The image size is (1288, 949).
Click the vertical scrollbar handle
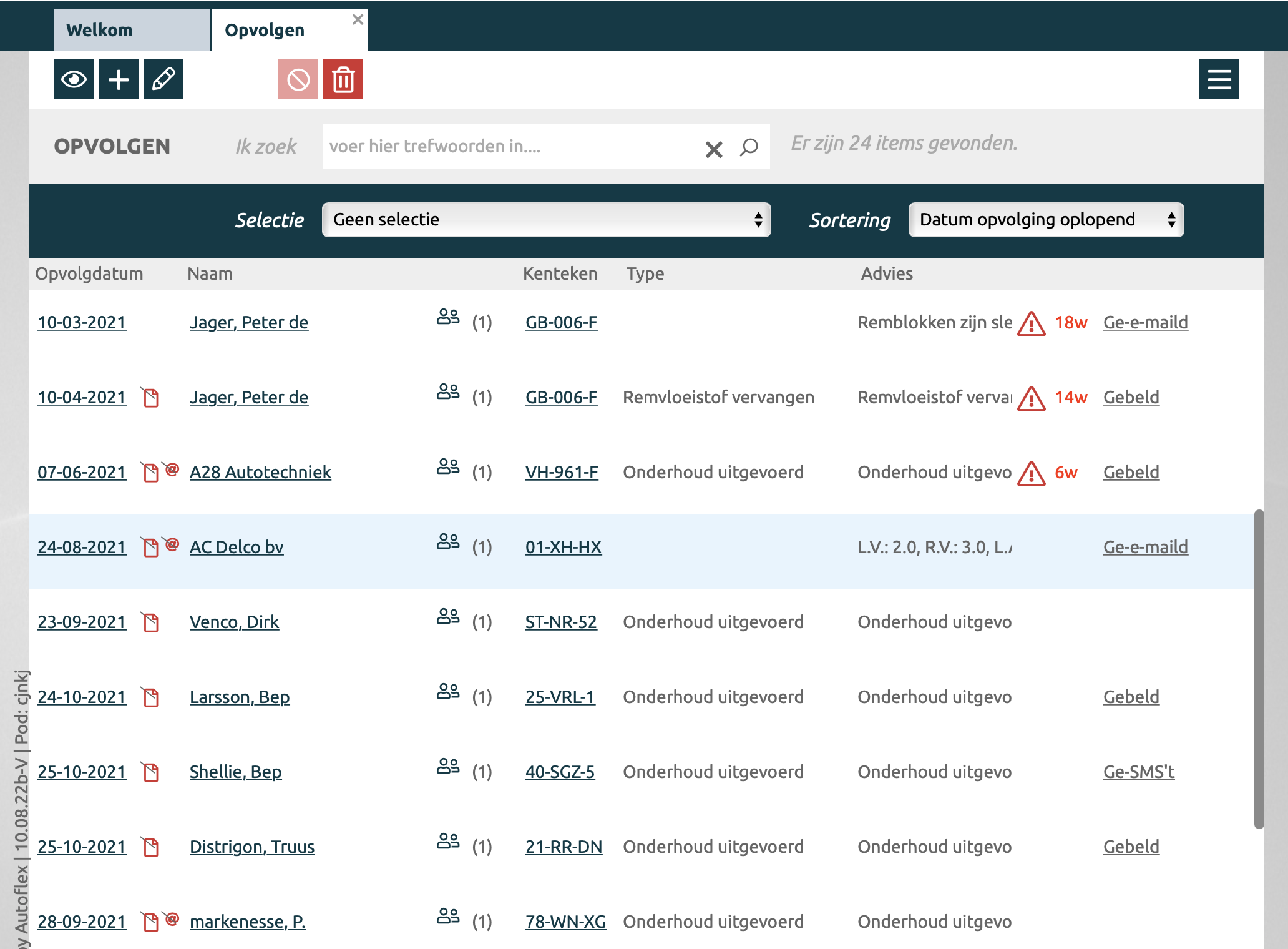tap(1259, 668)
